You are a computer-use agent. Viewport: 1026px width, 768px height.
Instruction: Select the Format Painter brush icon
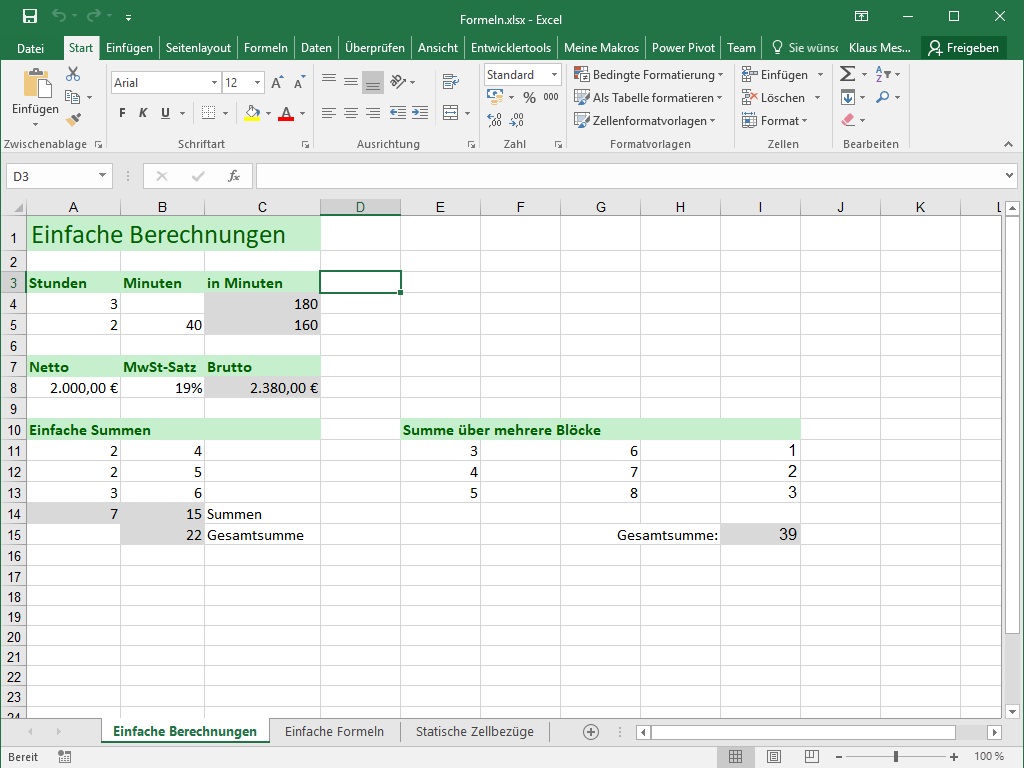73,119
